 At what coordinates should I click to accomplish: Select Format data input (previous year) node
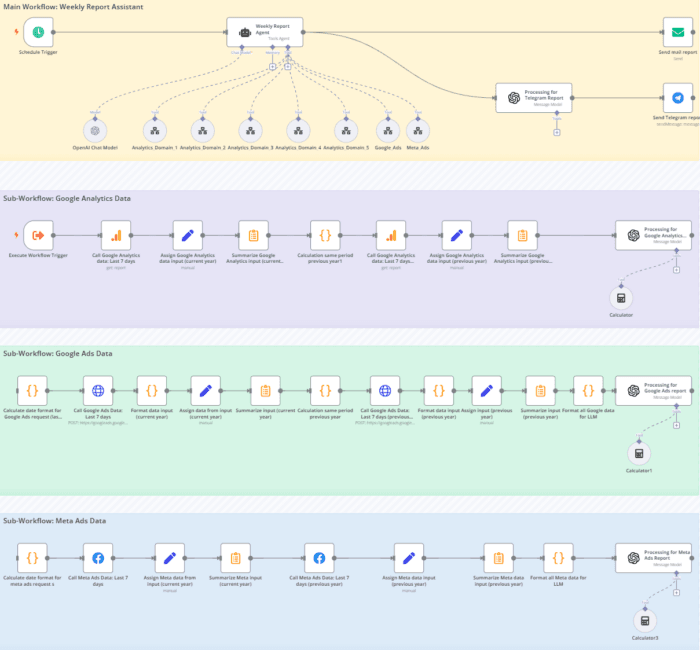click(x=439, y=391)
